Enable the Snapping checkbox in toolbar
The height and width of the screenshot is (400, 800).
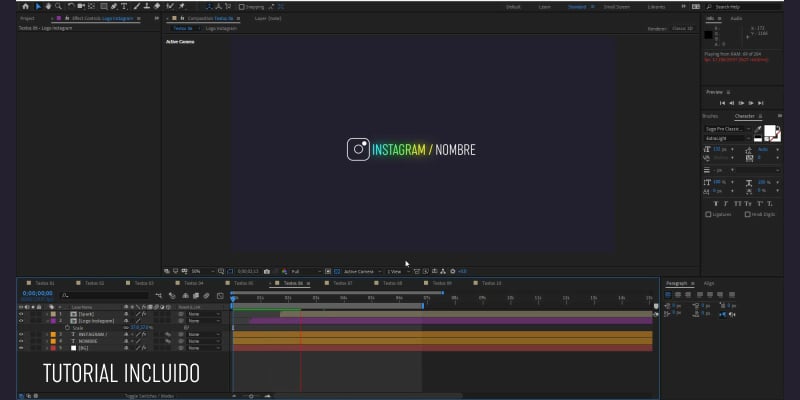242,7
